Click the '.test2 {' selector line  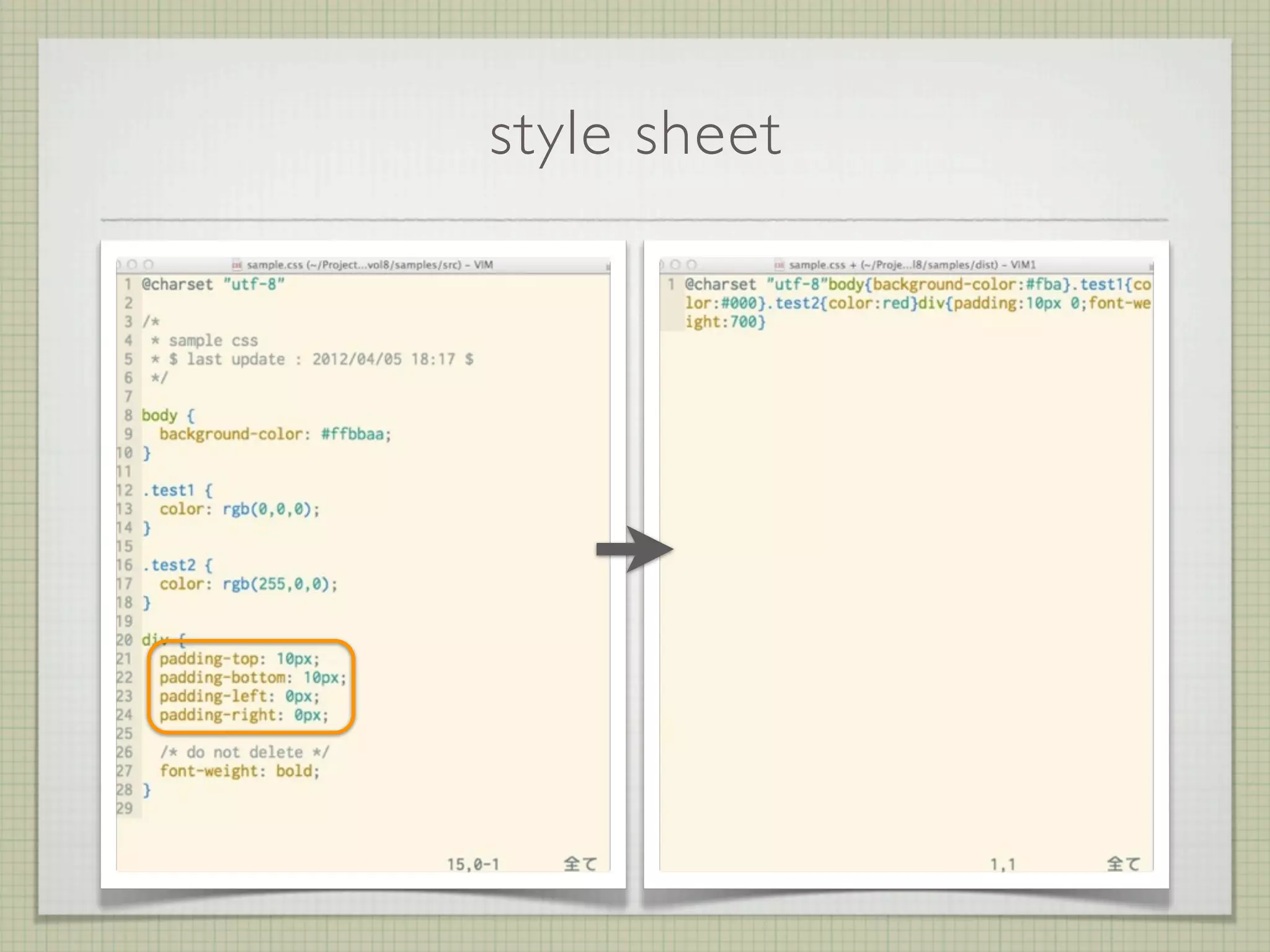tap(177, 565)
